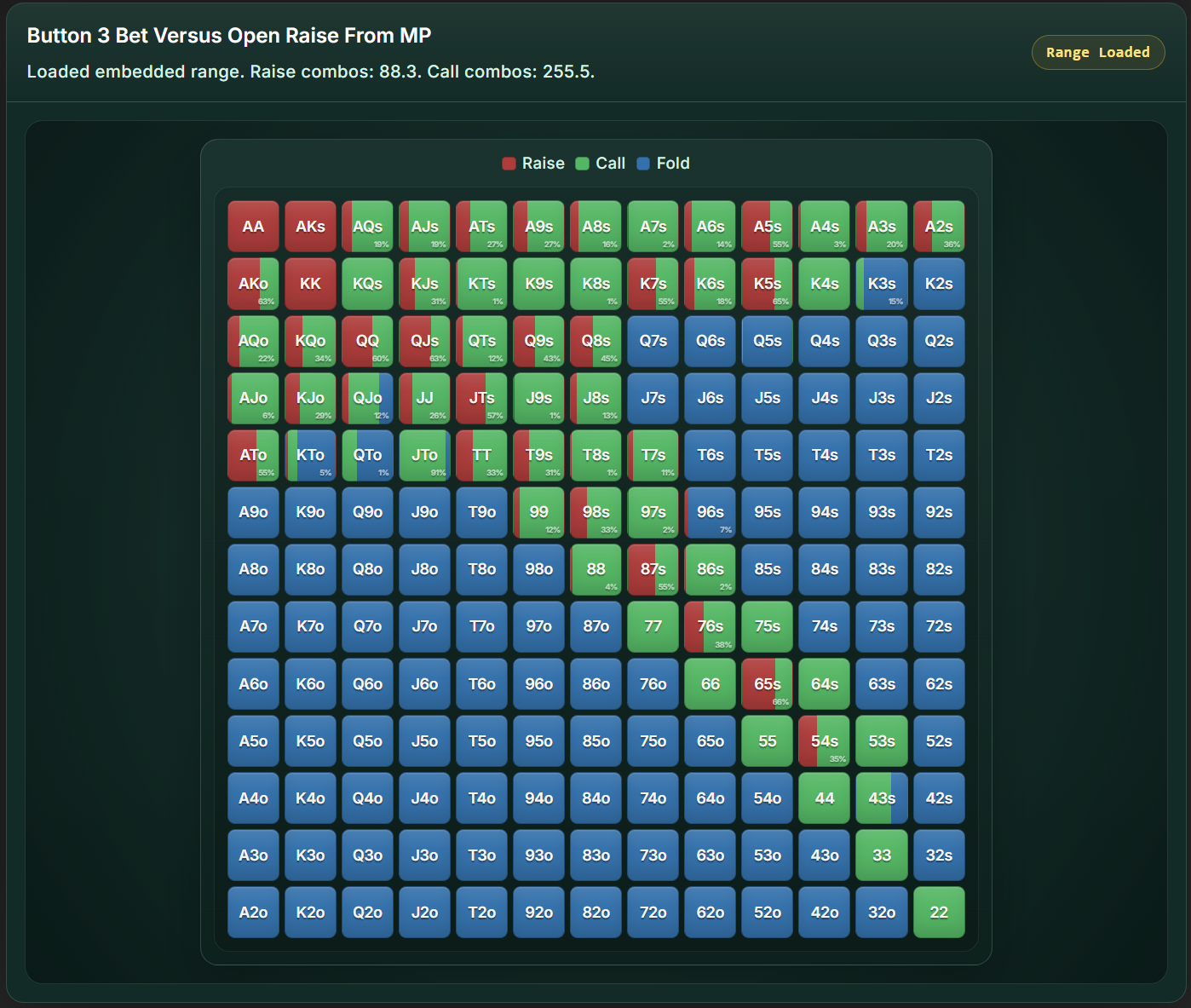Select the 55 pocket pair cell

pyautogui.click(x=768, y=741)
